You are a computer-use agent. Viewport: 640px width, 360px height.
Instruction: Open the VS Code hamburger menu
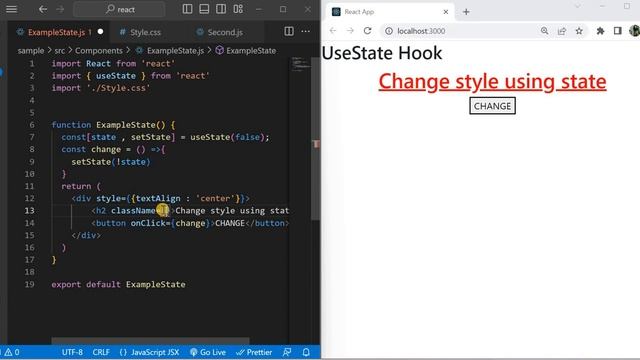coord(11,9)
